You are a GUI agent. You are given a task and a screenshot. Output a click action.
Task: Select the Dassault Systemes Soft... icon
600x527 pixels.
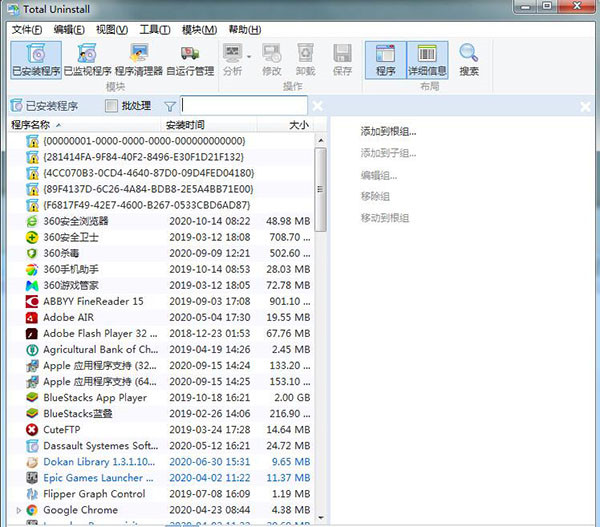(32, 446)
